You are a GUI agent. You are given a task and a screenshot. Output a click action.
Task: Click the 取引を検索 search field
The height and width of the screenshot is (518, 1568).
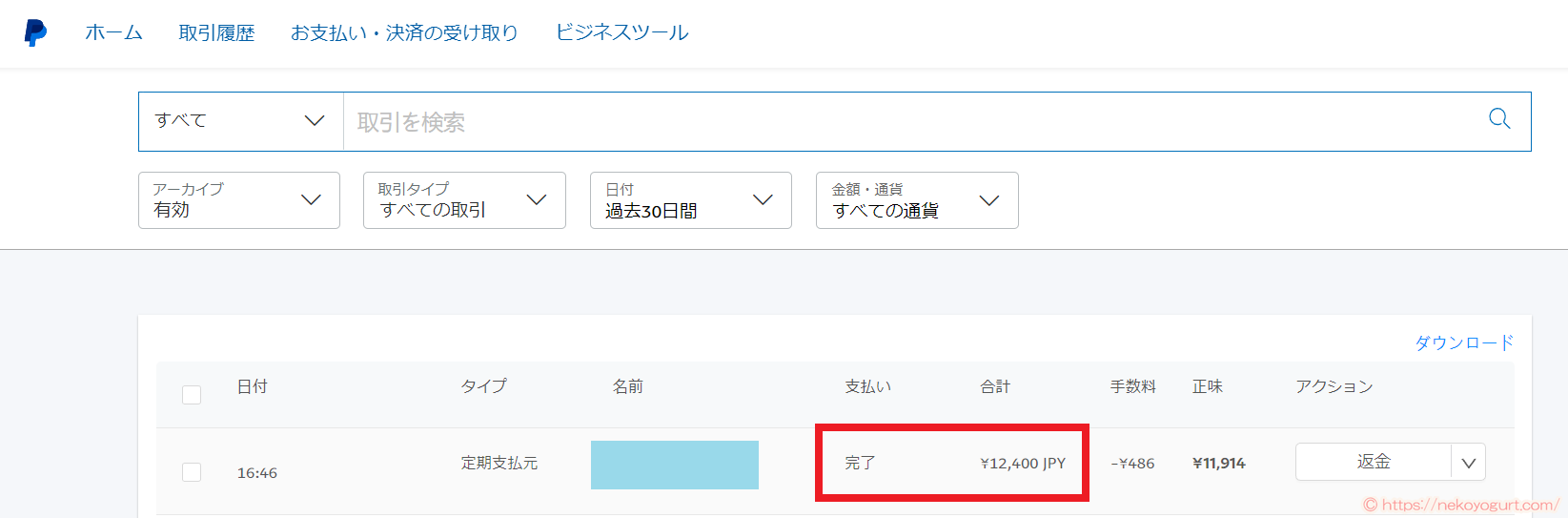pyautogui.click(x=915, y=121)
